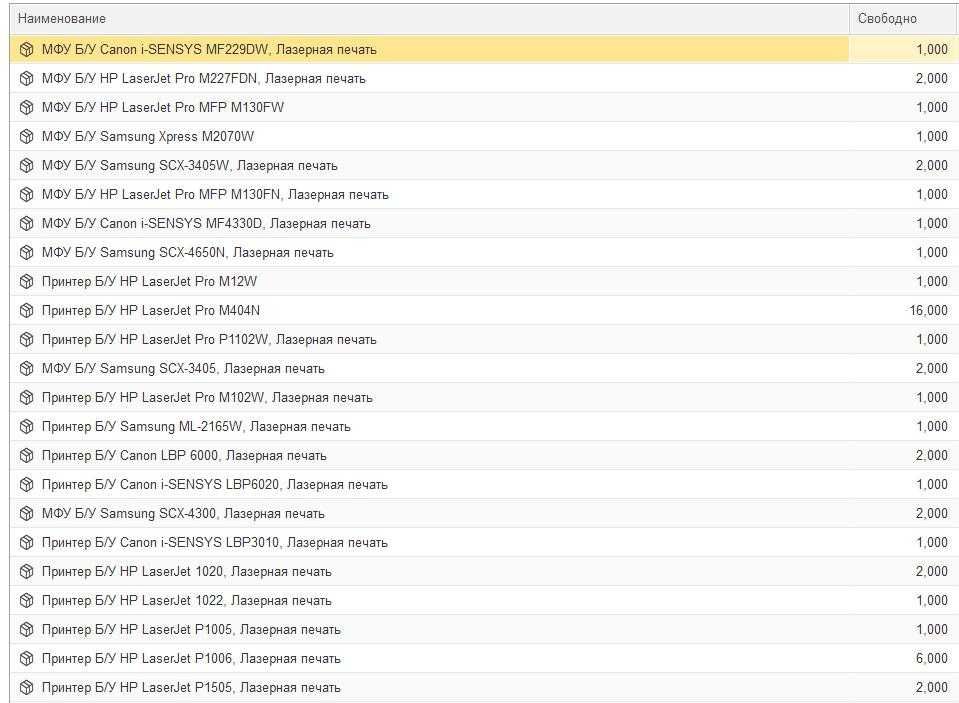The height and width of the screenshot is (703, 959).
Task: Click free quantity 16,000 for HP M404N
Action: coord(928,311)
